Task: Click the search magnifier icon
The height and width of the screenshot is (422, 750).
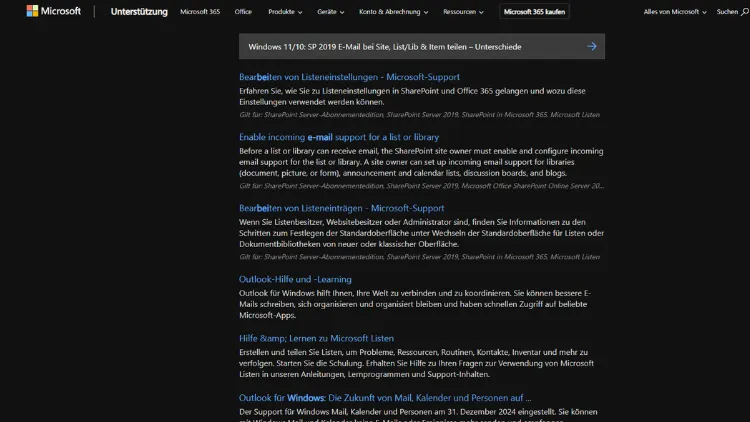Action: [745, 12]
